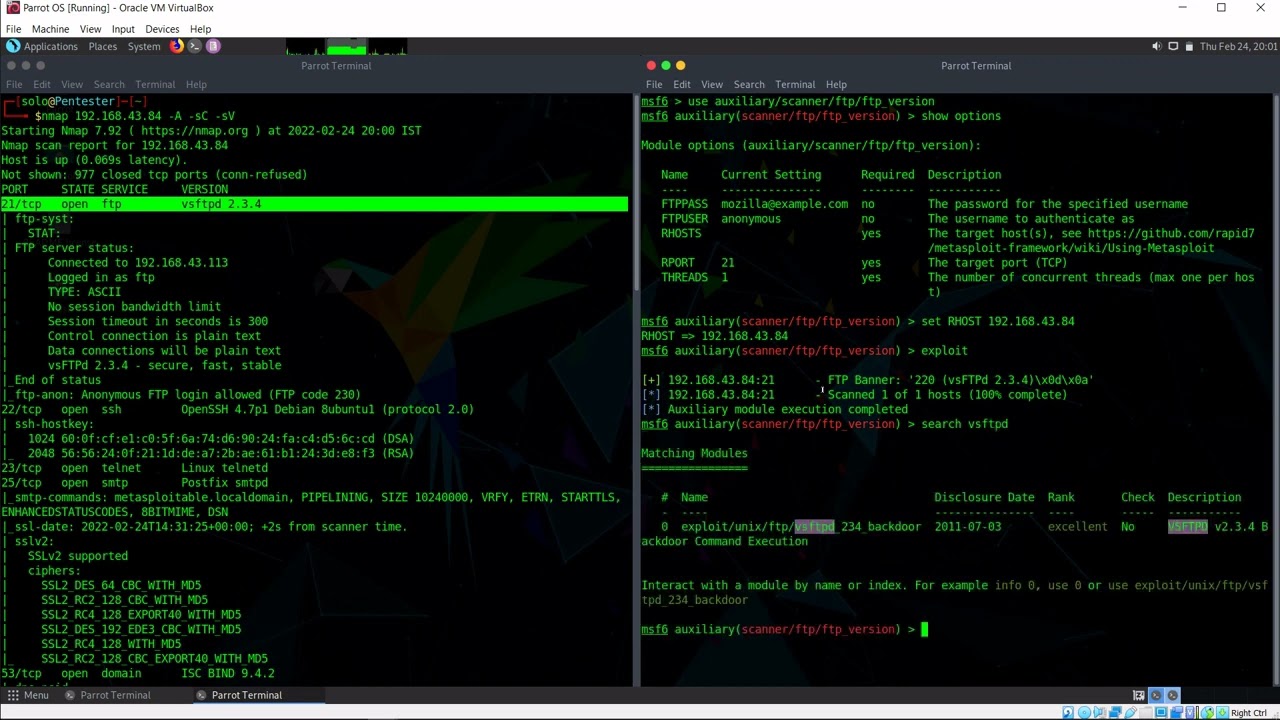This screenshot has height=720, width=1280.
Task: Click the '22/tcp open ssh' scan line
Action: pyautogui.click(x=237, y=409)
